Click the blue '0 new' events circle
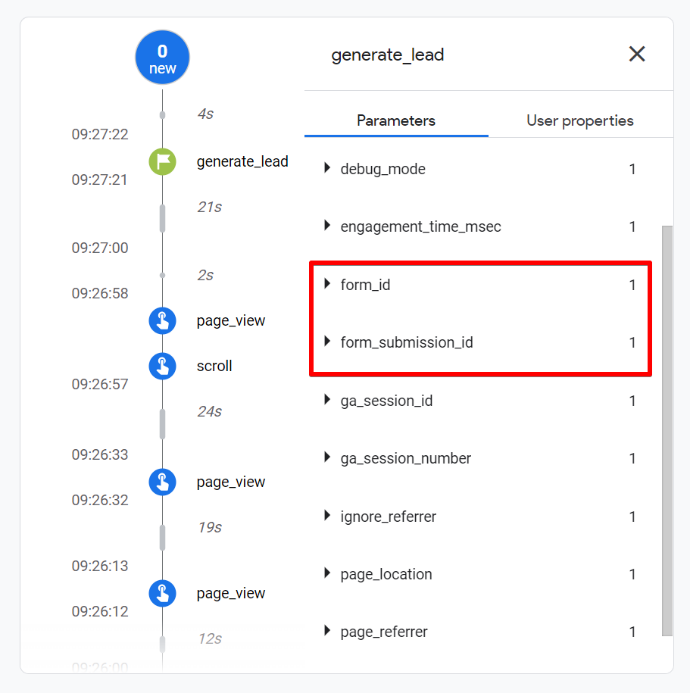This screenshot has height=693, width=690. pyautogui.click(x=162, y=59)
